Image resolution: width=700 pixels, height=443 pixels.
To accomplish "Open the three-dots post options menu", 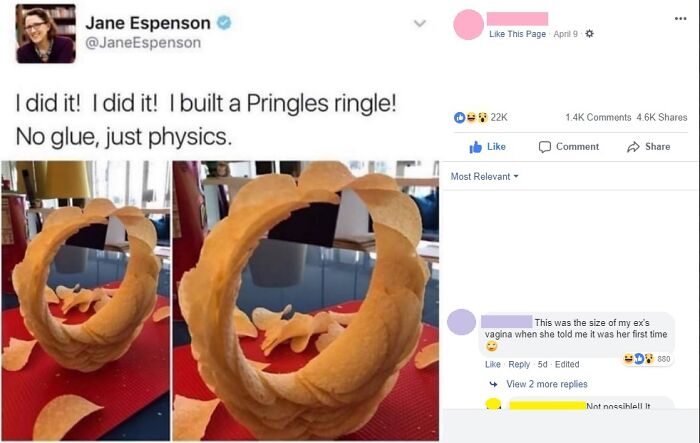I will (x=680, y=18).
